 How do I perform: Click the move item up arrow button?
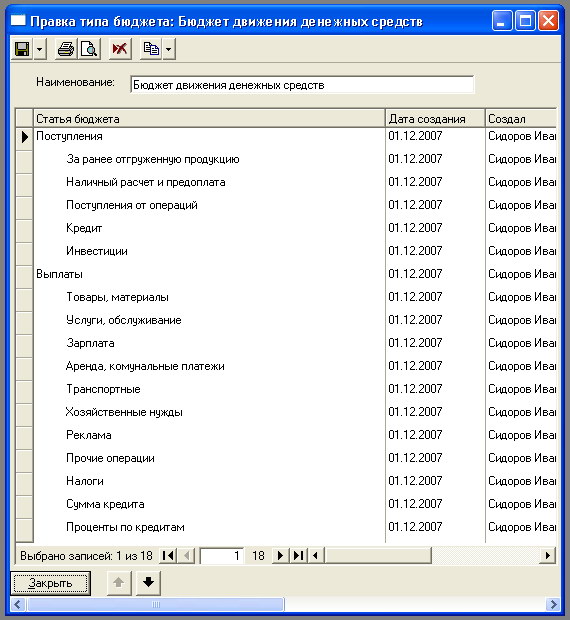(x=119, y=583)
